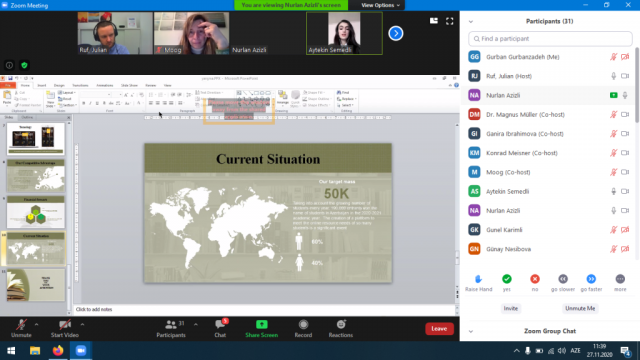Click the Start Video camera icon
Screen dimensions: 640x360
click(x=64, y=325)
